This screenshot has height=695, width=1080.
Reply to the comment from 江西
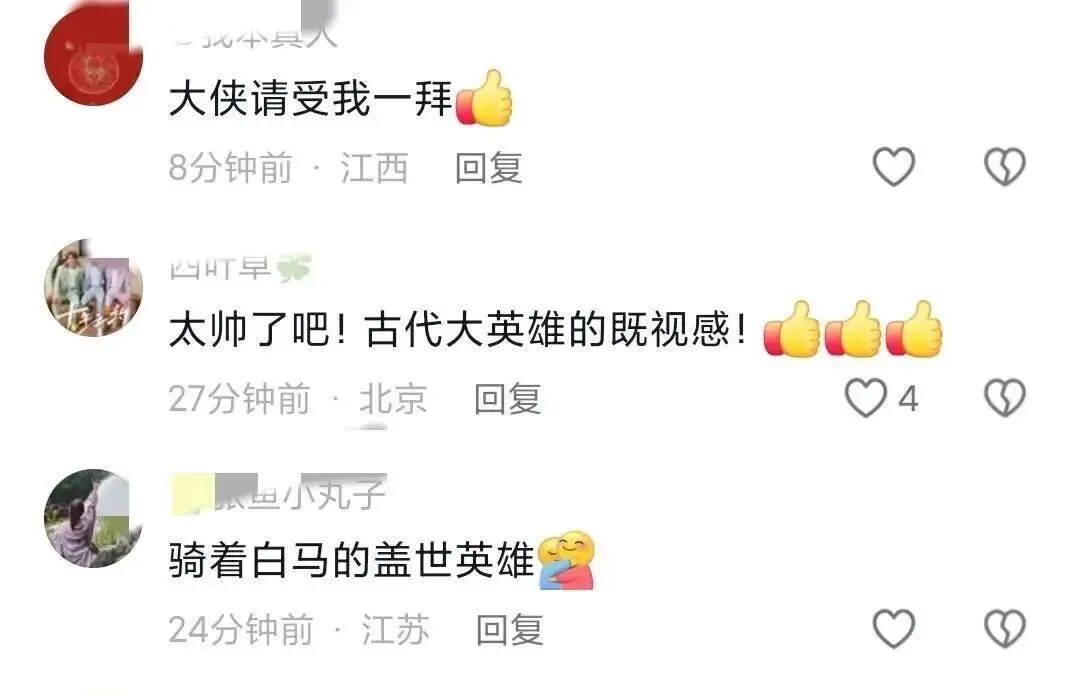click(488, 168)
